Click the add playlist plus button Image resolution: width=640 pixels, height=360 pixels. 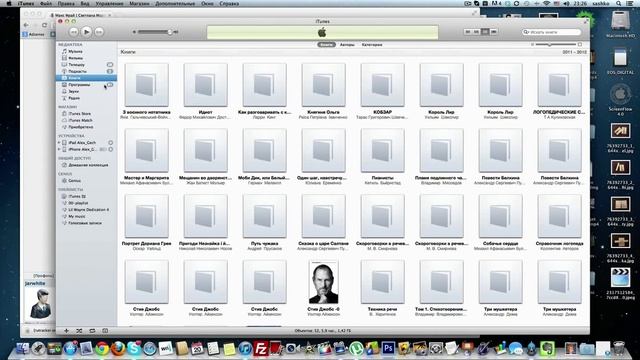(x=66, y=331)
